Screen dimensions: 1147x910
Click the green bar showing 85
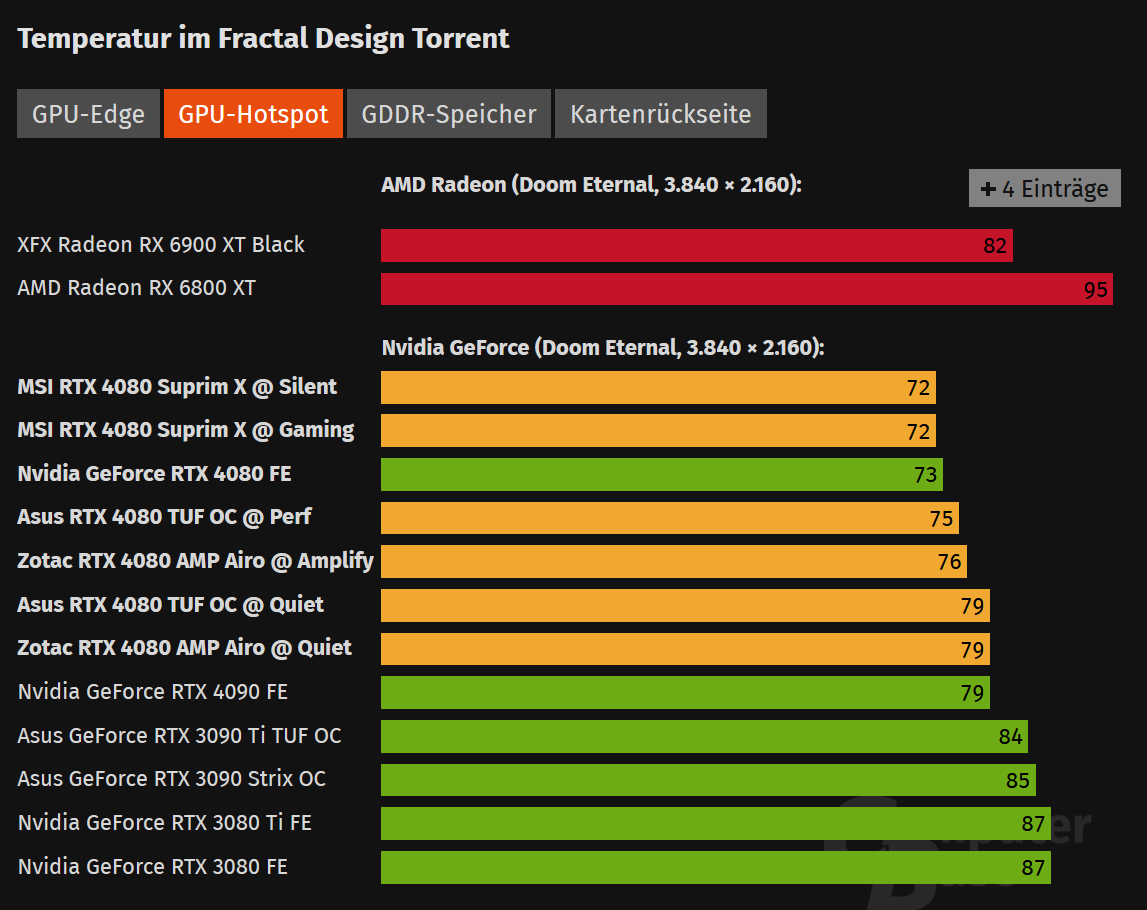708,780
